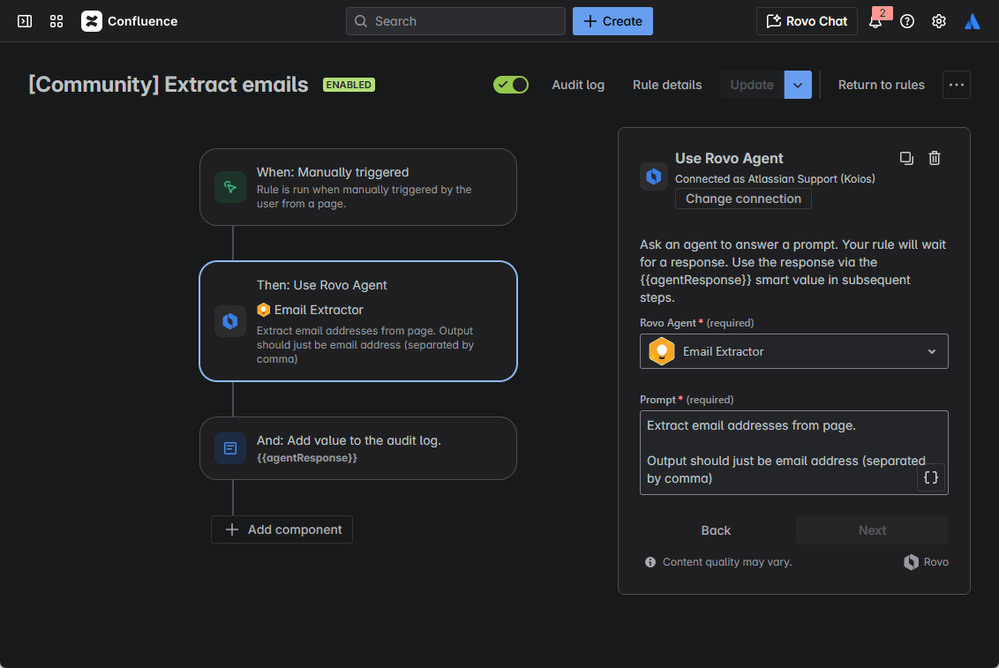999x668 pixels.
Task: Click the audit log action icon
Action: [230, 448]
